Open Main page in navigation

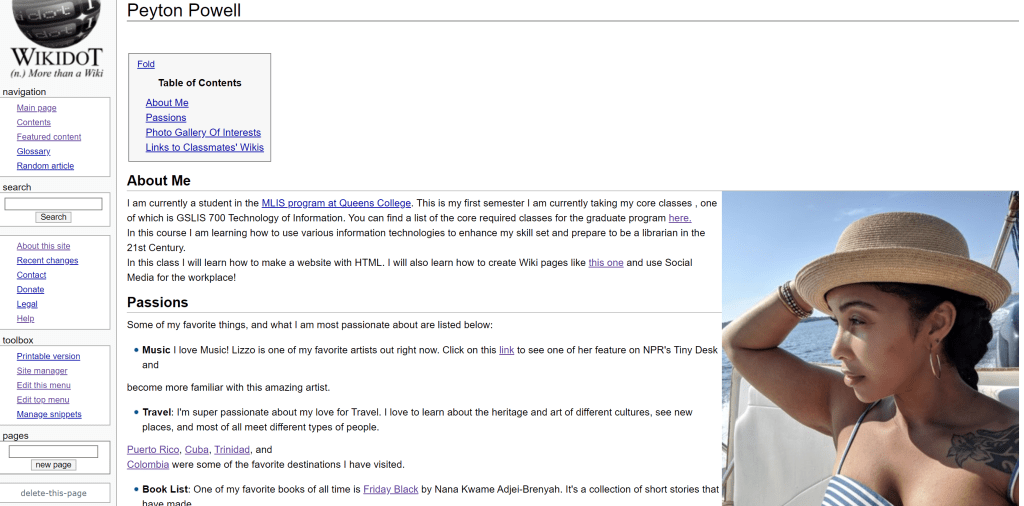(36, 108)
